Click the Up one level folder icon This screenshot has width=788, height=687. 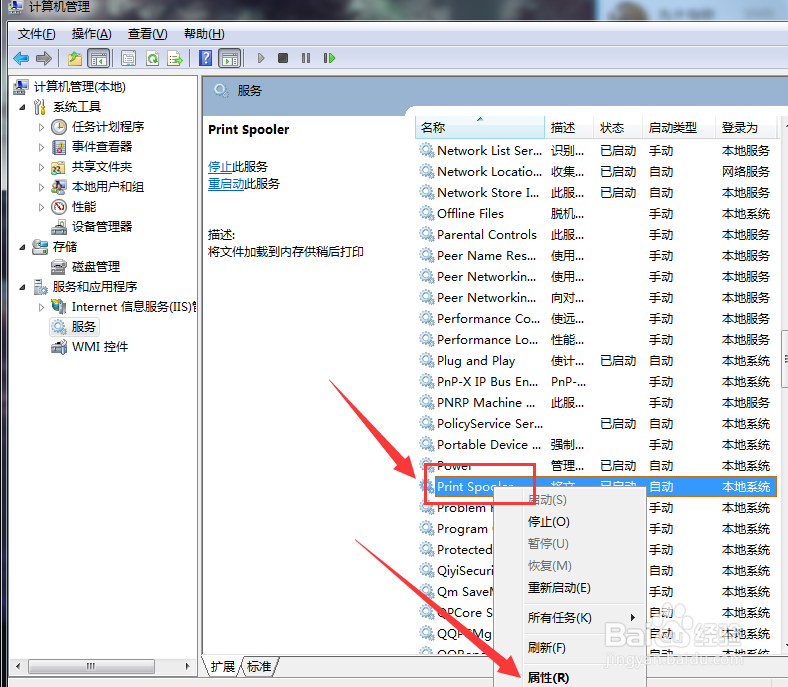tap(75, 58)
